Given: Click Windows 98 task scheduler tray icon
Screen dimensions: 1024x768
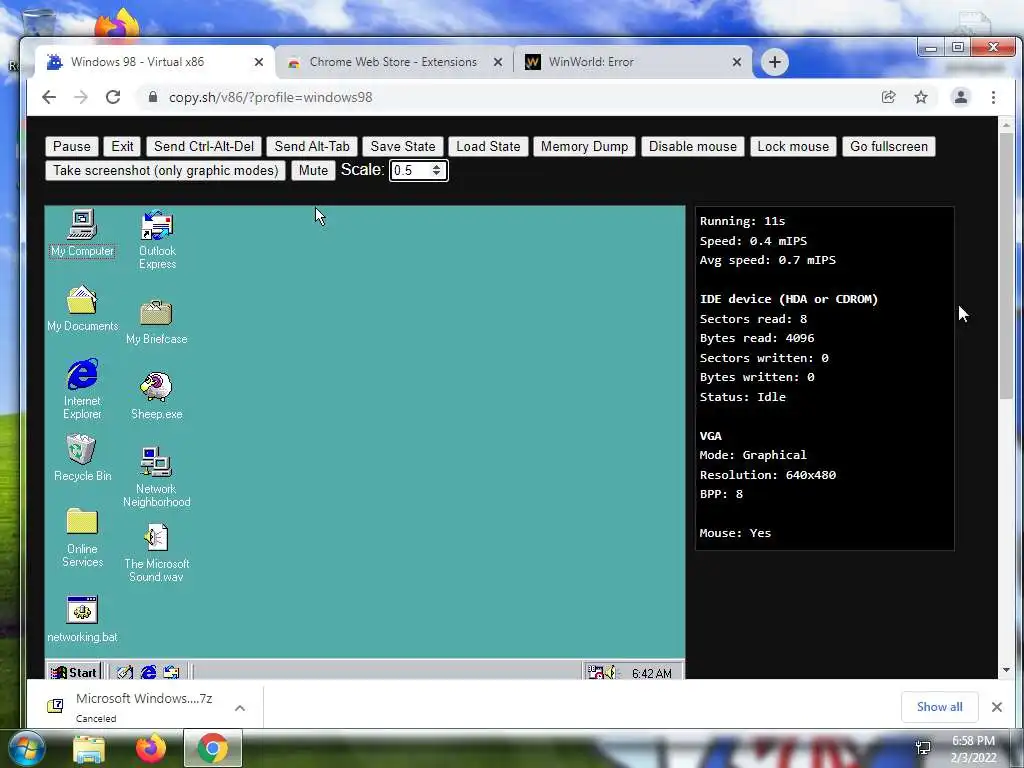Looking at the screenshot, I should [x=595, y=672].
